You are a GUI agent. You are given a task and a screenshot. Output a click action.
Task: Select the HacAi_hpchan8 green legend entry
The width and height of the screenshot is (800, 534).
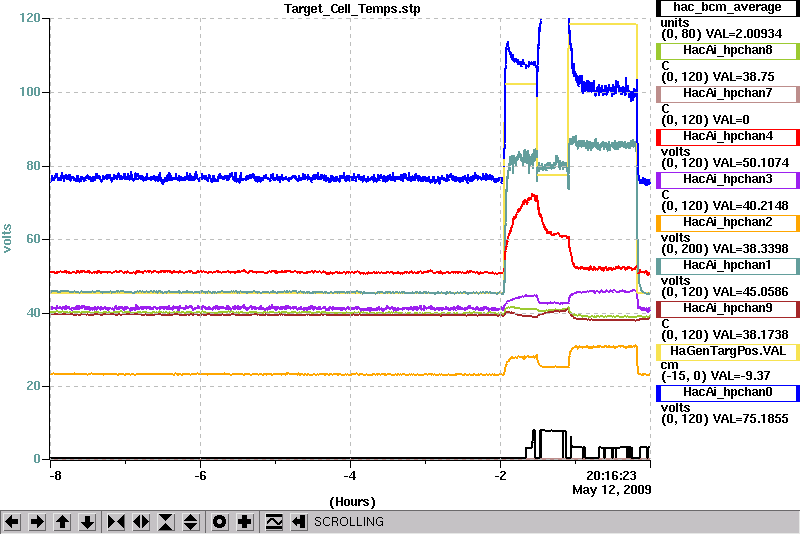tap(727, 50)
